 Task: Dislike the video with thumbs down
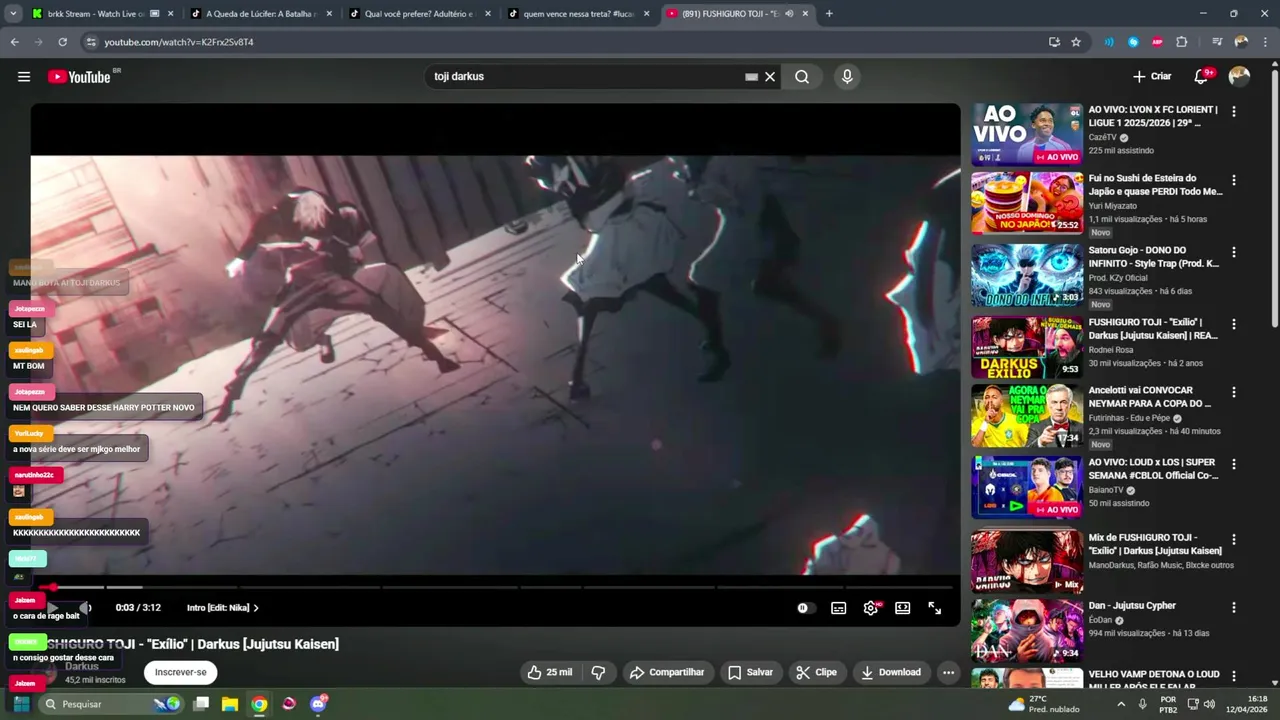[x=599, y=672]
